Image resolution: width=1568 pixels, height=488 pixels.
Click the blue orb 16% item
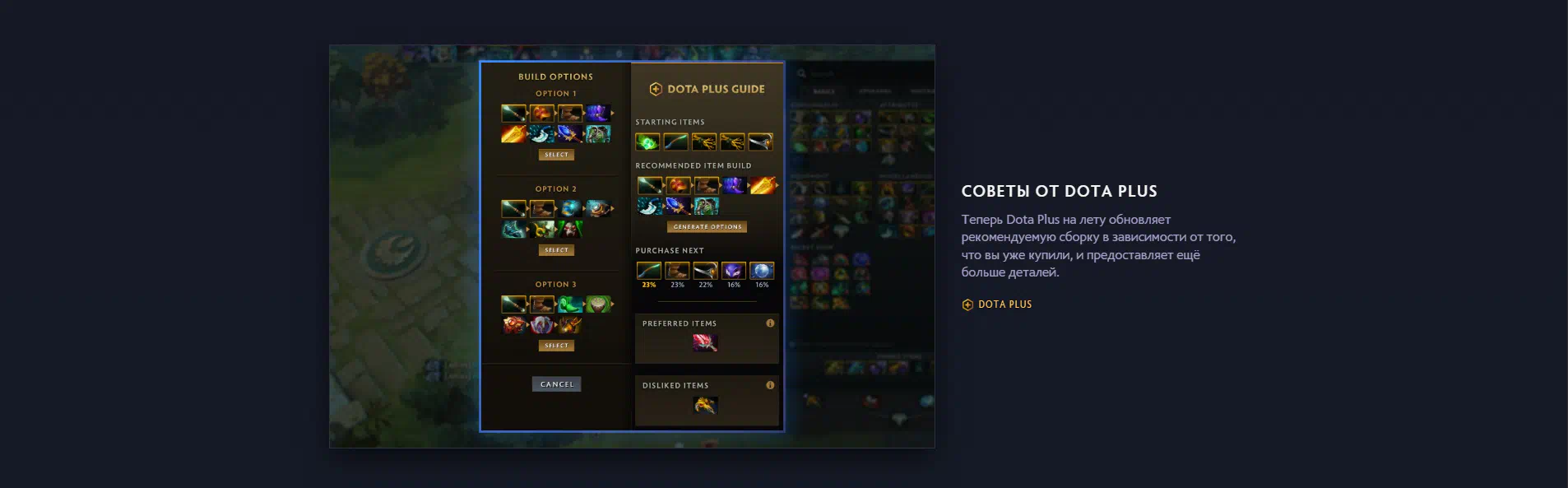pos(762,271)
